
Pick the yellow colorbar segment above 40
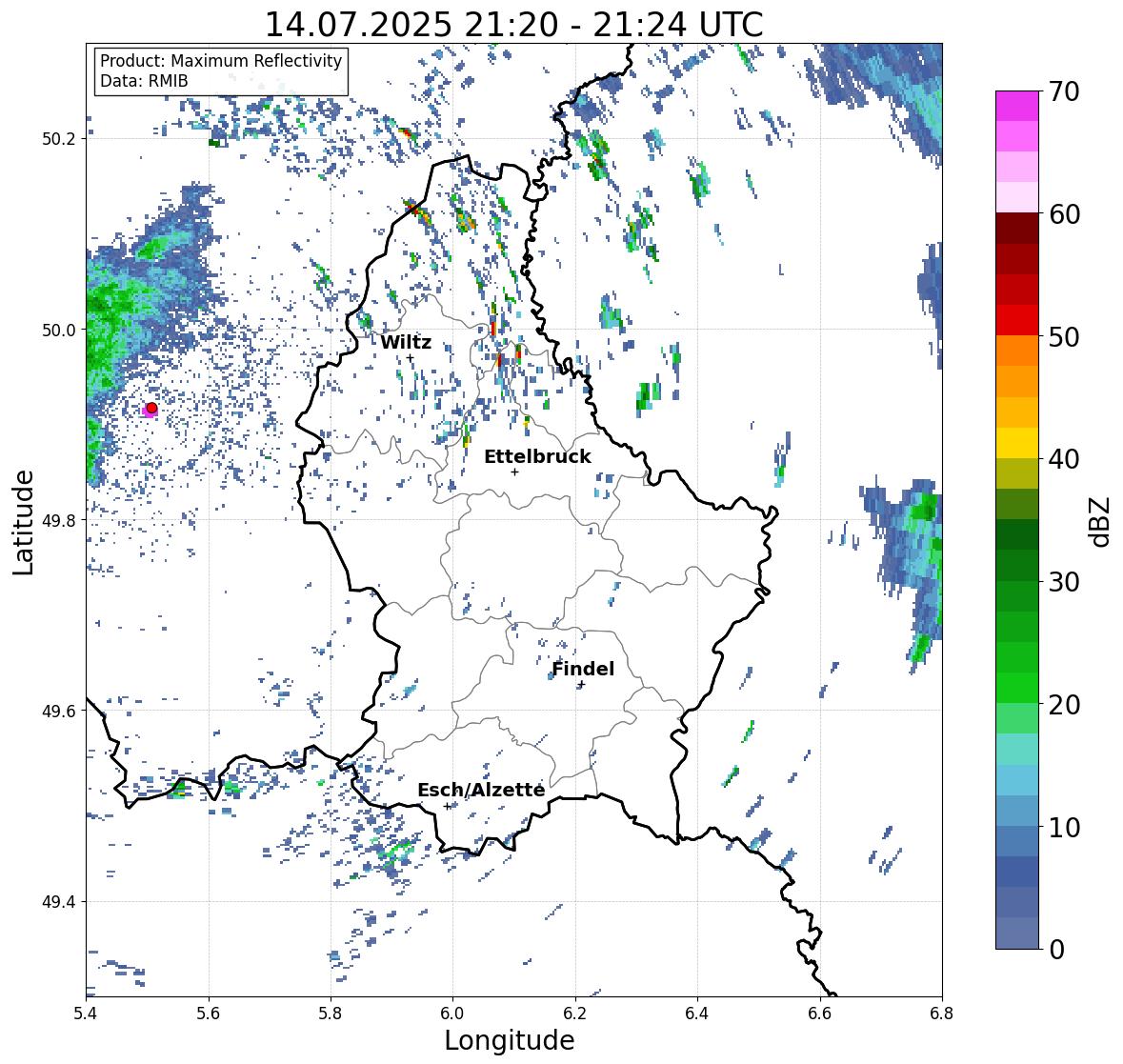[x=1017, y=443]
